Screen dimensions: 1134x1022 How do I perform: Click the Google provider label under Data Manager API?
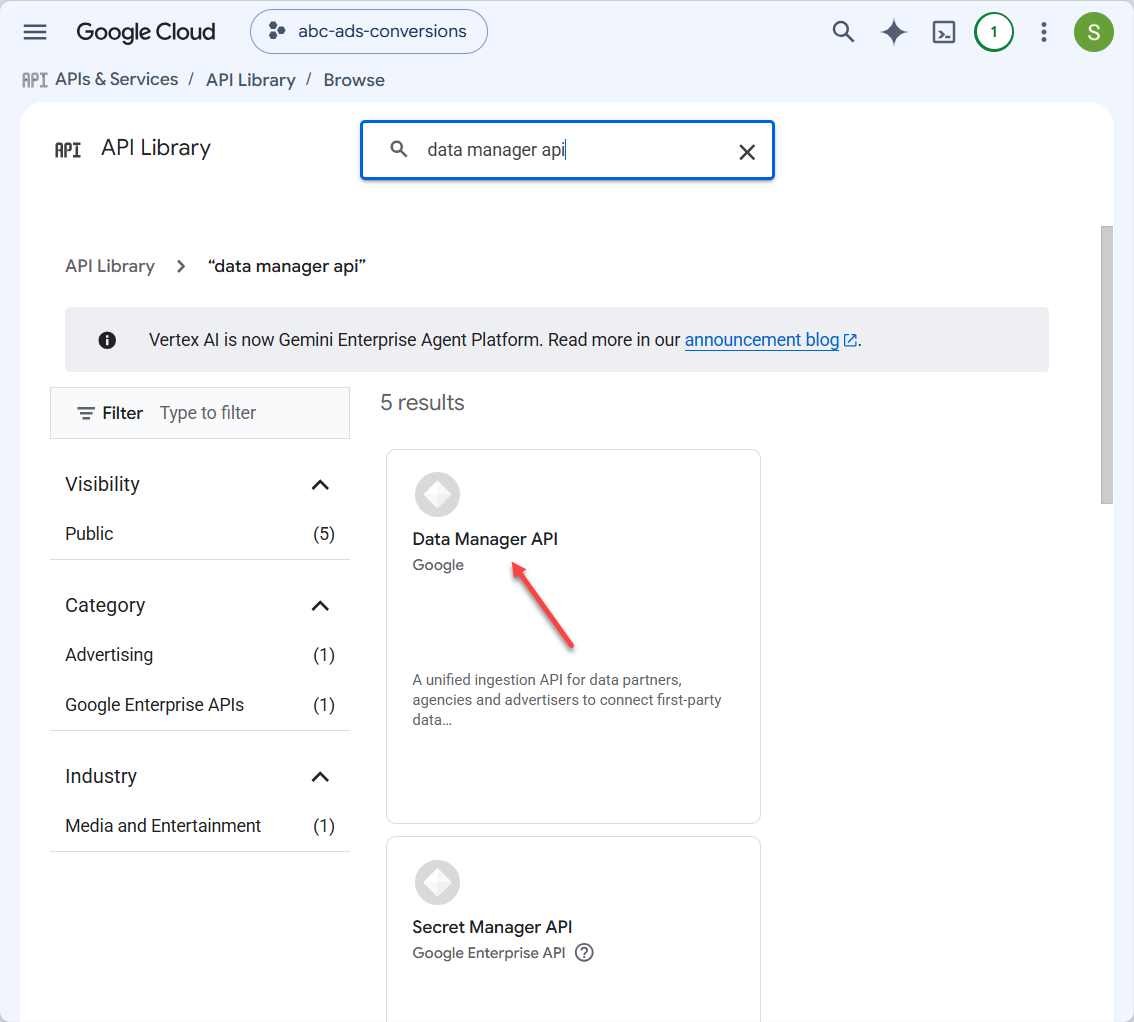pos(438,565)
